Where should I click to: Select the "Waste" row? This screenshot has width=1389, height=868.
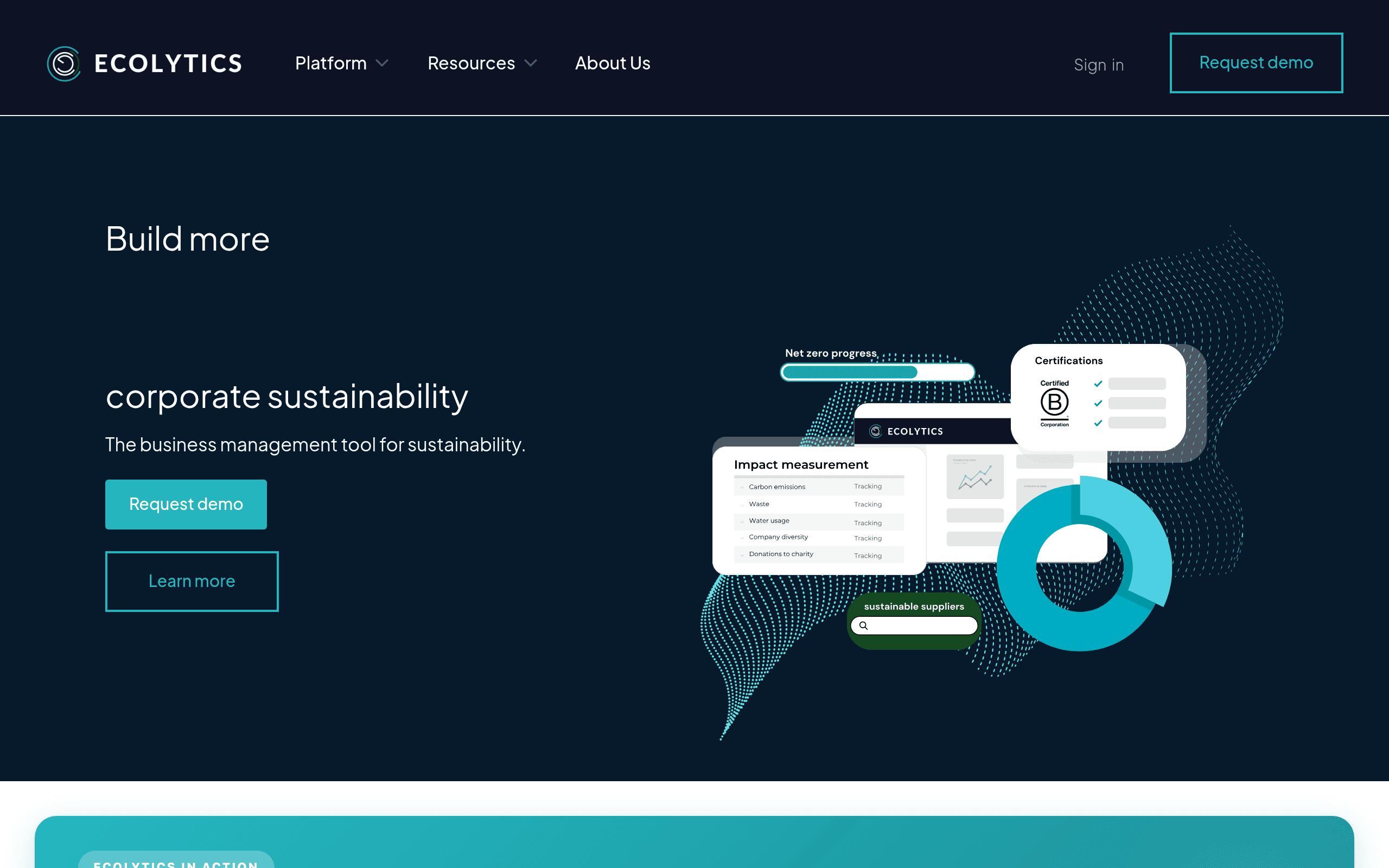tap(818, 504)
